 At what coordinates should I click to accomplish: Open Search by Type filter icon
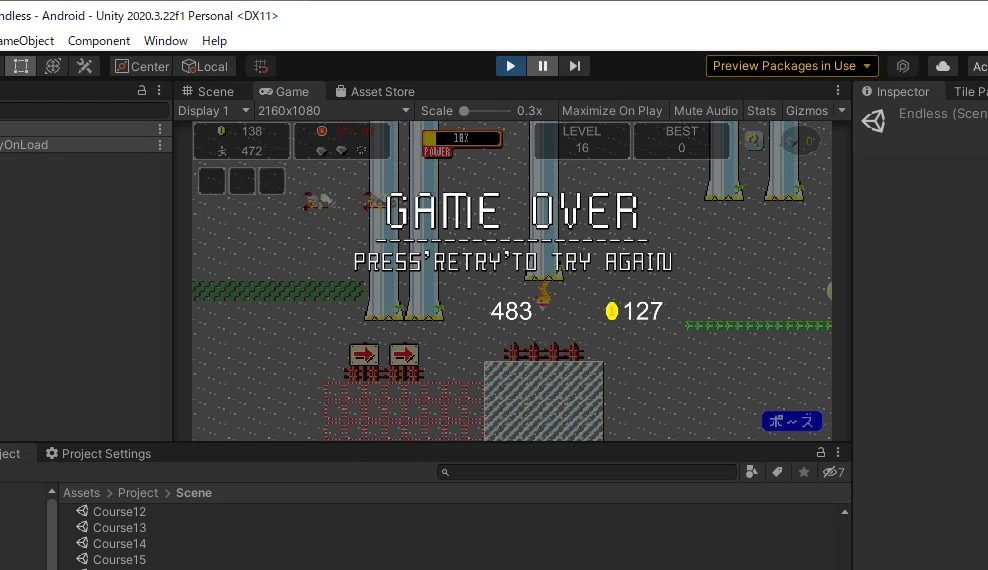(752, 472)
